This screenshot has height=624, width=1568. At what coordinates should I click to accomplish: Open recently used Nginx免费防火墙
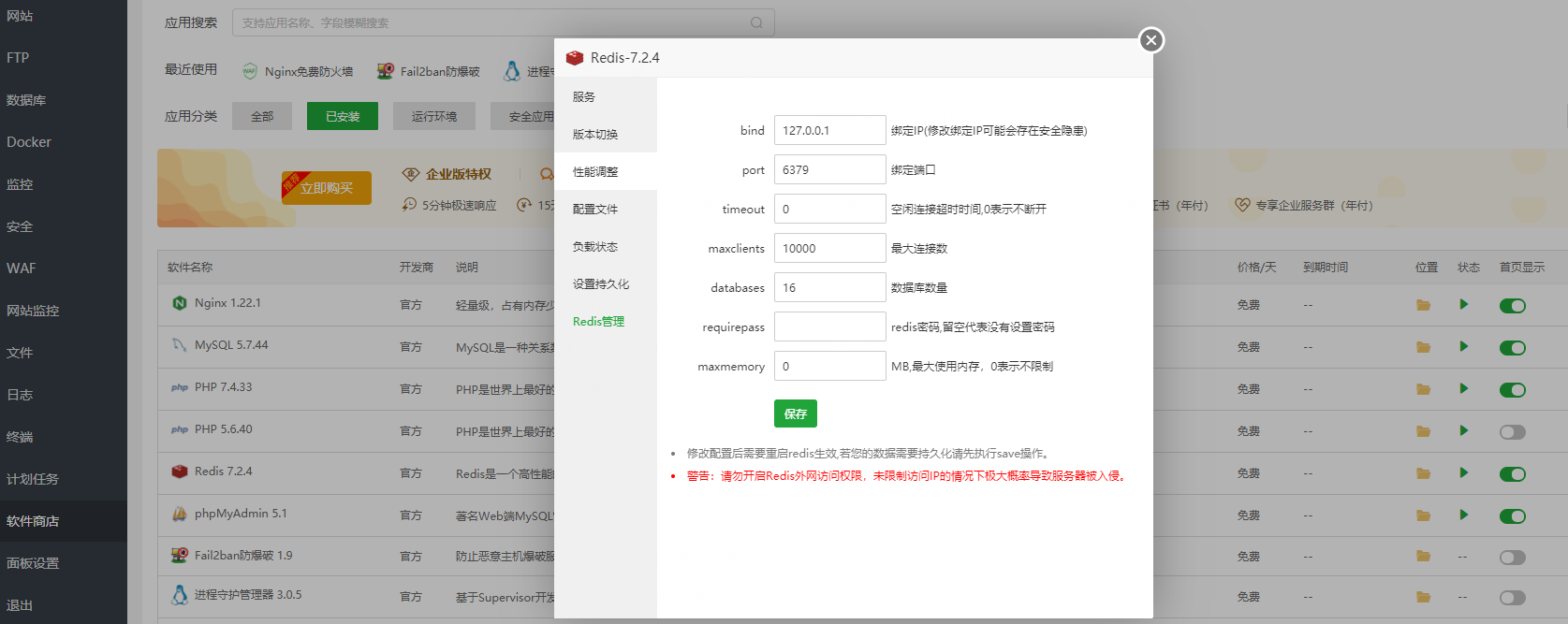[298, 71]
